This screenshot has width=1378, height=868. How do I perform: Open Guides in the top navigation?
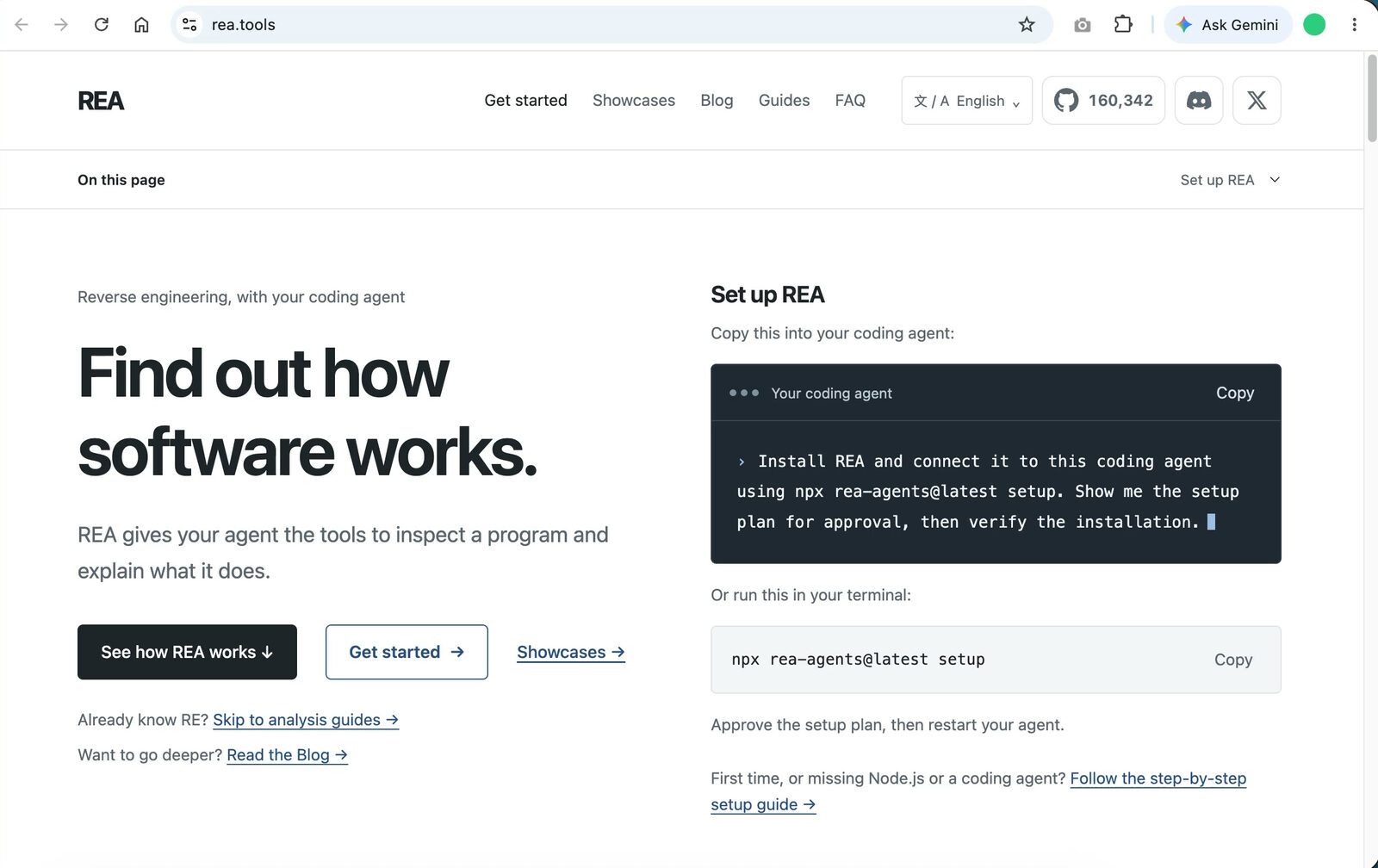coord(784,101)
